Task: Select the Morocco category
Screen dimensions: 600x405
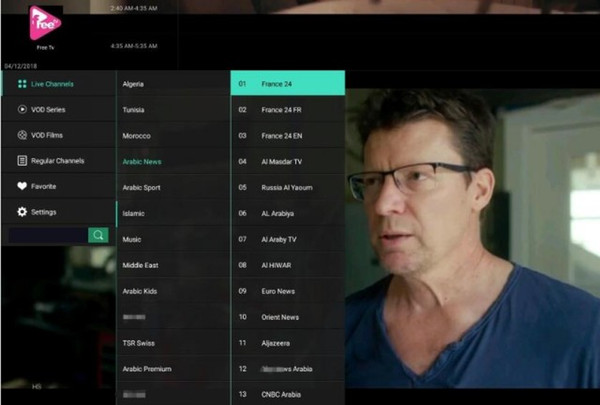Action: click(x=173, y=136)
